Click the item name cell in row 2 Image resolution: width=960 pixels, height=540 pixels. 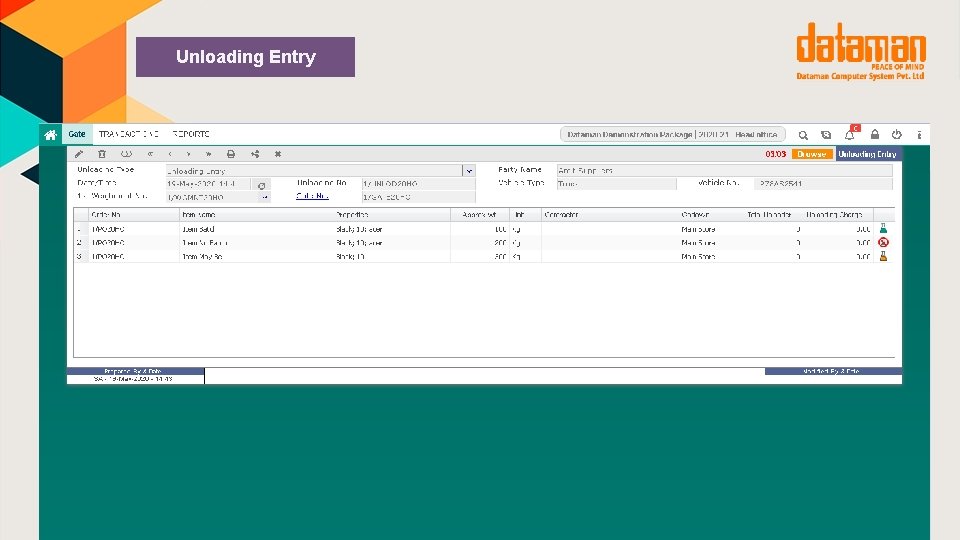pyautogui.click(x=257, y=243)
